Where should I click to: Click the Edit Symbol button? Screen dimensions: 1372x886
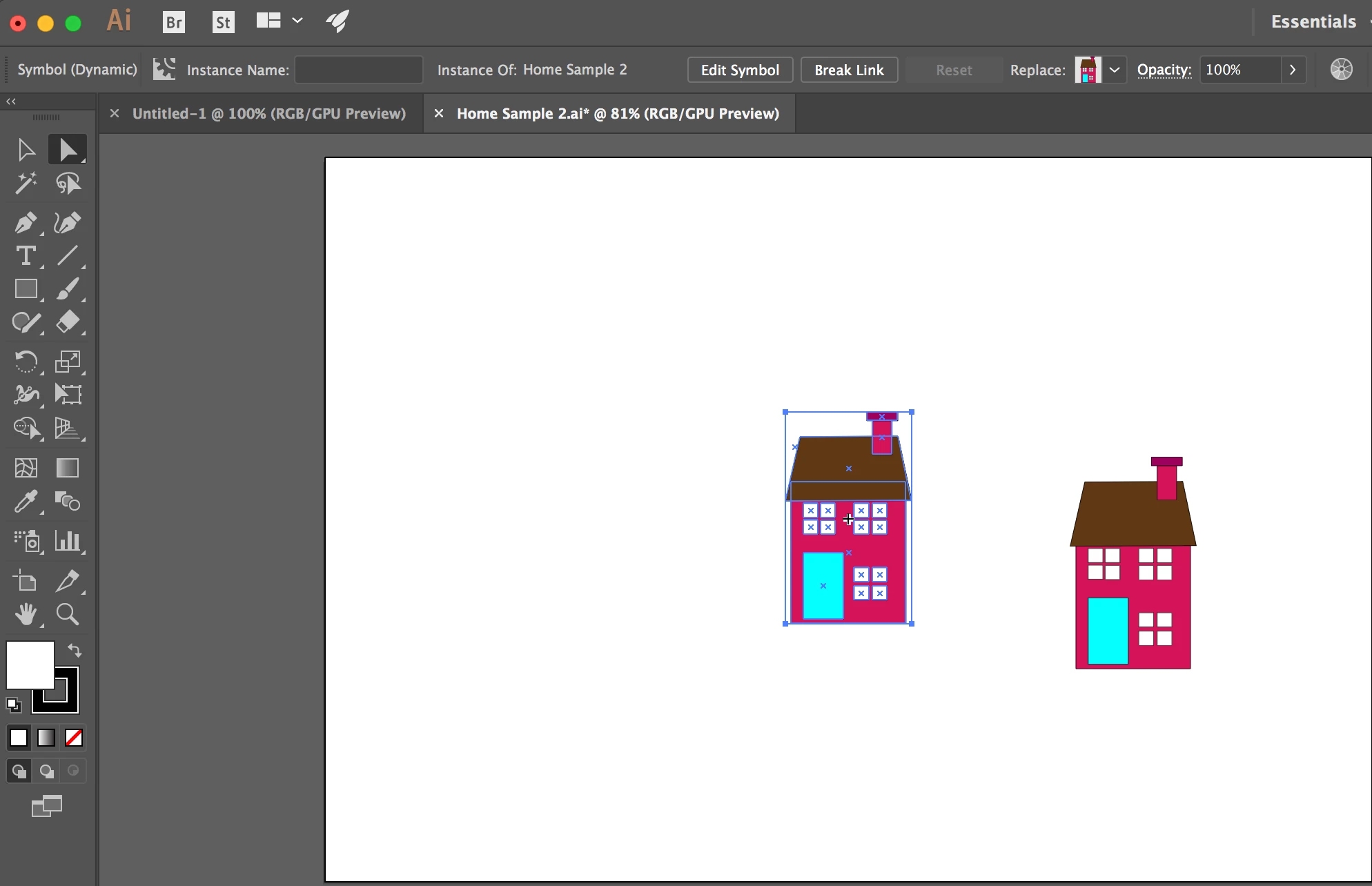pos(740,70)
